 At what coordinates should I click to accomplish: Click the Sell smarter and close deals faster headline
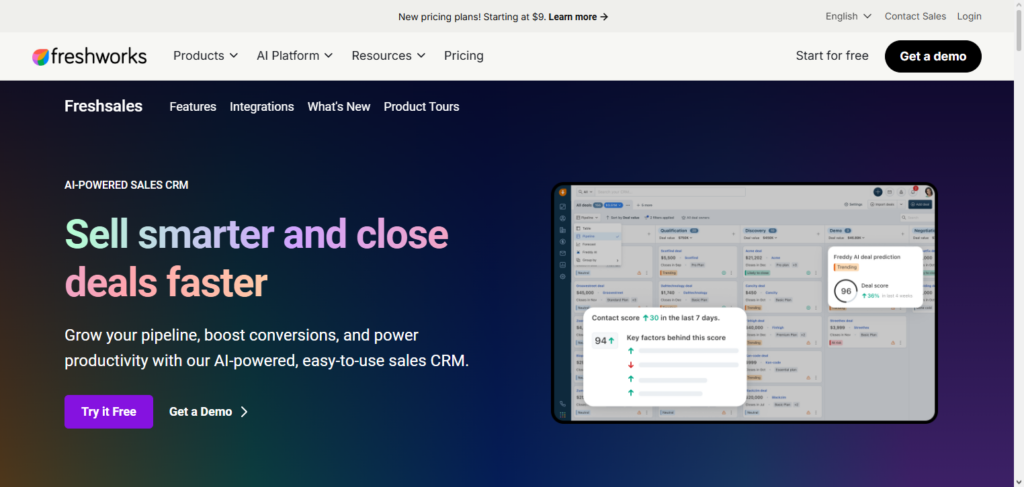(257, 259)
